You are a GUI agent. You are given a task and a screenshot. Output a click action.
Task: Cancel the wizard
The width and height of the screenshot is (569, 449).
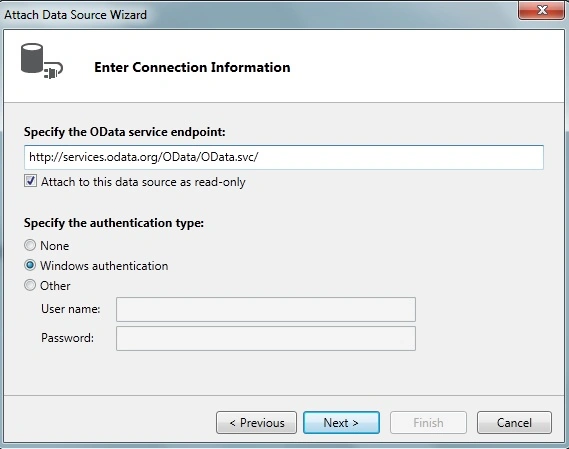(x=514, y=423)
